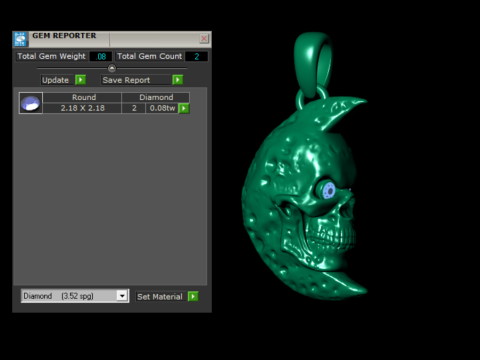Select the round gem thumbnail icon

click(31, 103)
